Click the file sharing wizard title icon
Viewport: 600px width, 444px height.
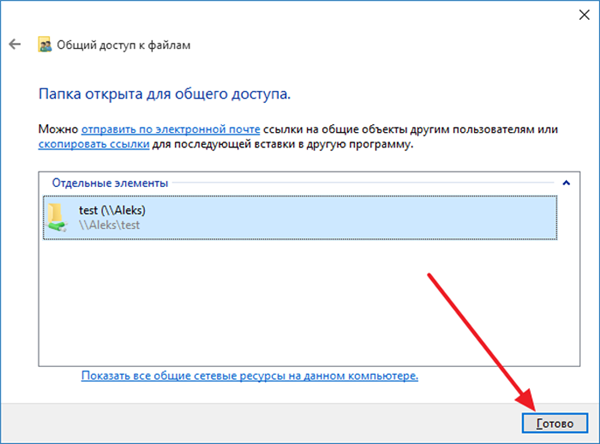pos(45,44)
